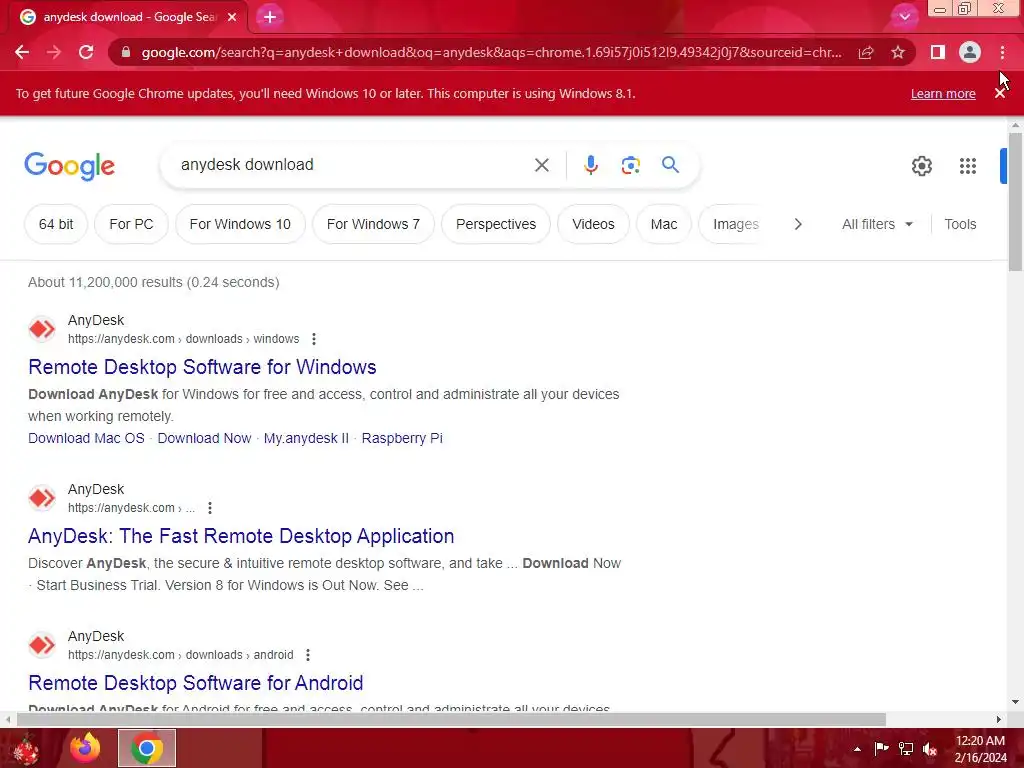Open options for the windows downloads result
Screen dimensions: 1024x768
point(314,339)
